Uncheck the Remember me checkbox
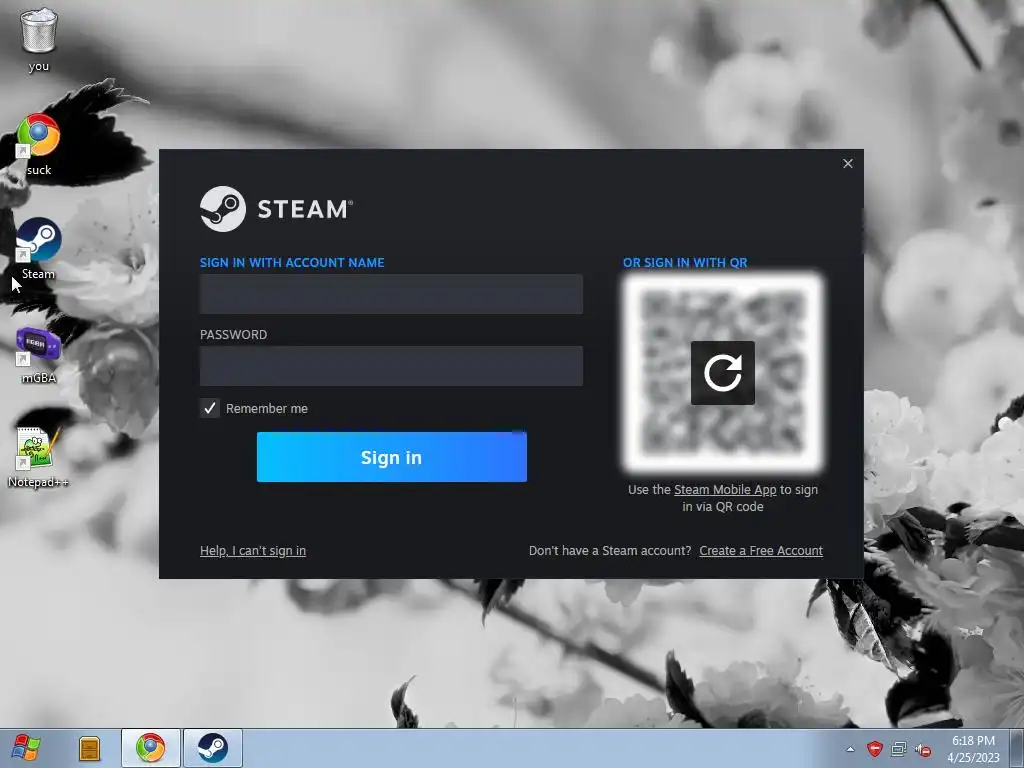Image resolution: width=1024 pixels, height=768 pixels. [x=210, y=408]
